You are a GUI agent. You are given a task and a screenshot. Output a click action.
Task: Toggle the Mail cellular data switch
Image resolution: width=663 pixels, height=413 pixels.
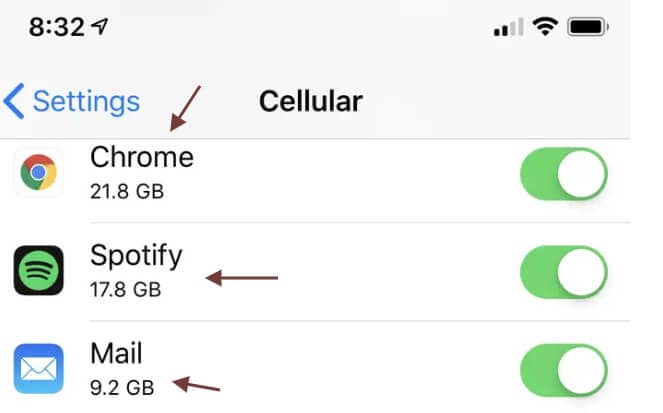click(x=563, y=371)
